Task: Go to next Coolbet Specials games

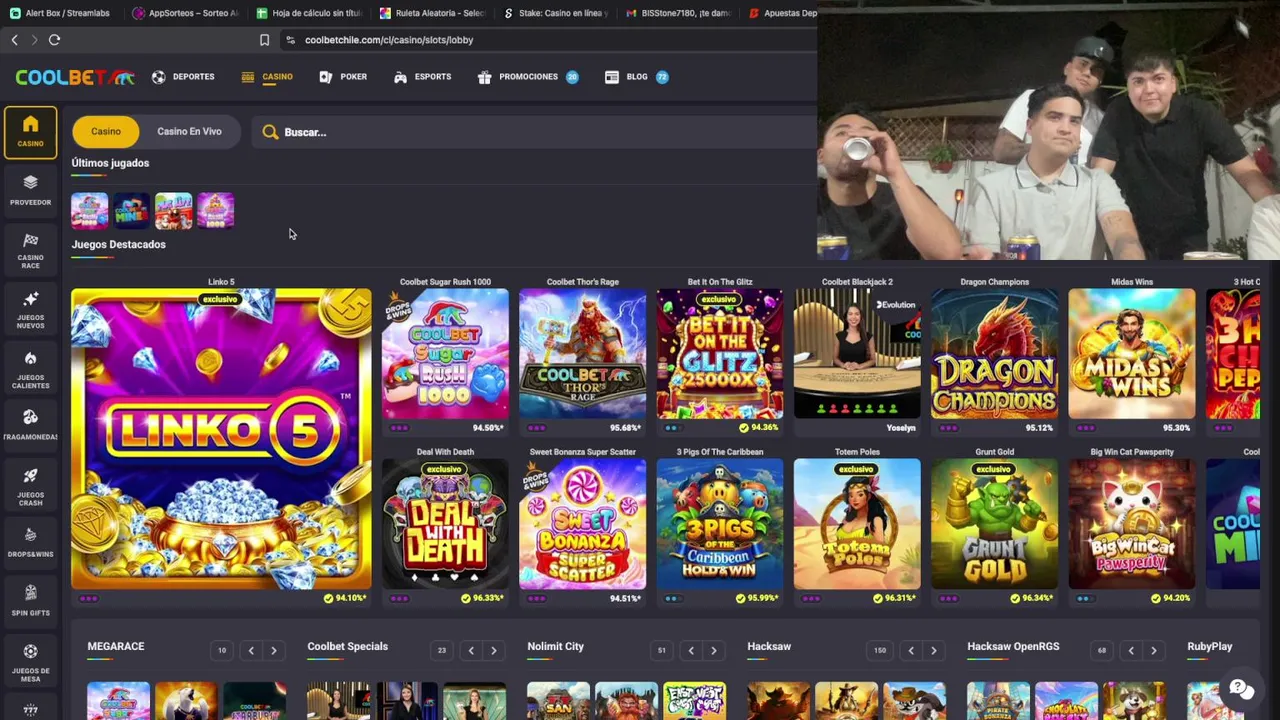Action: tap(493, 651)
